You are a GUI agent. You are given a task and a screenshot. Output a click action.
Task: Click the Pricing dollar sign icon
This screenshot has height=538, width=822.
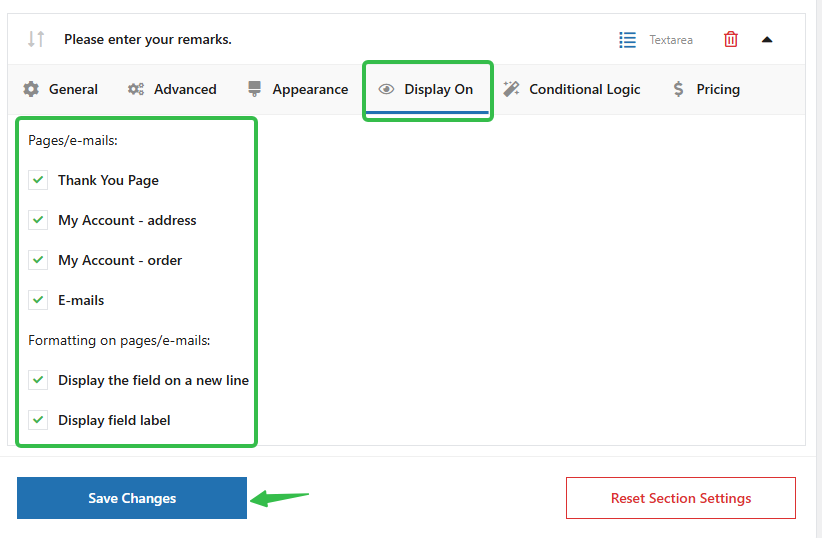679,89
